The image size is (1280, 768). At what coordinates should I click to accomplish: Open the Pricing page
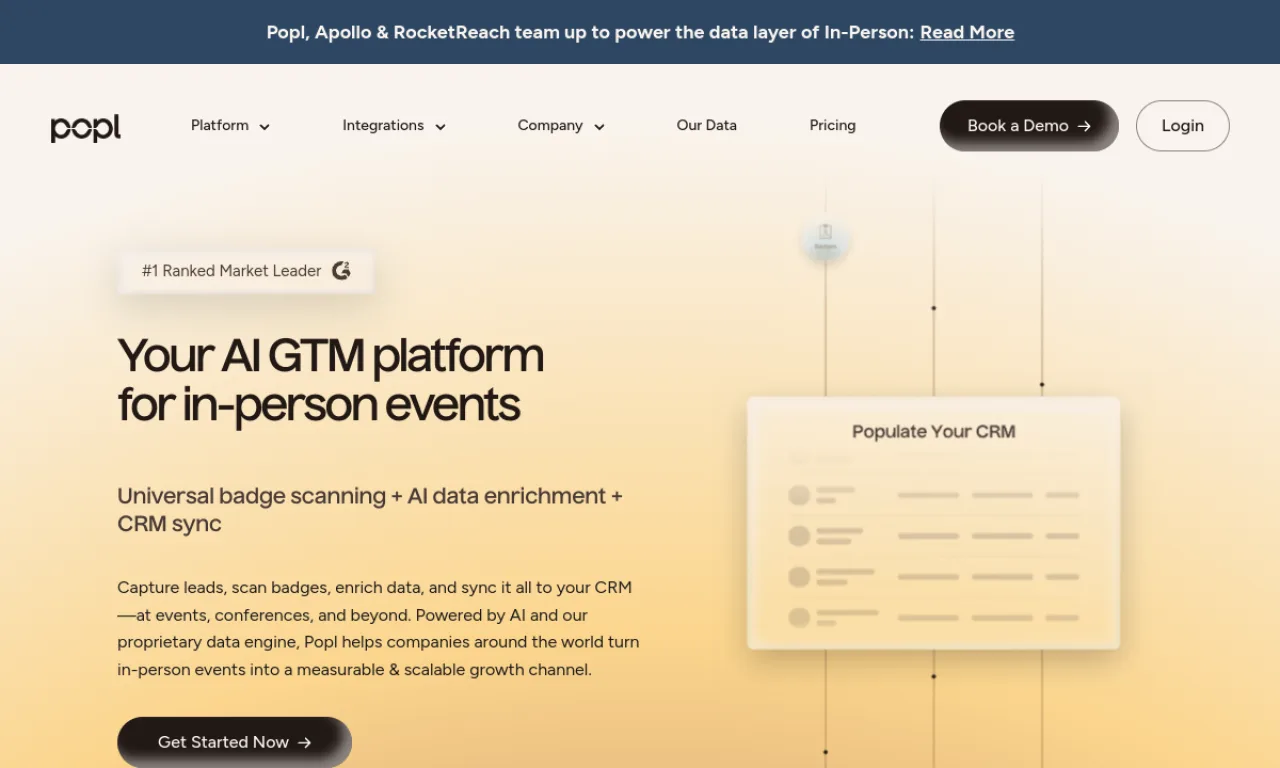point(833,126)
